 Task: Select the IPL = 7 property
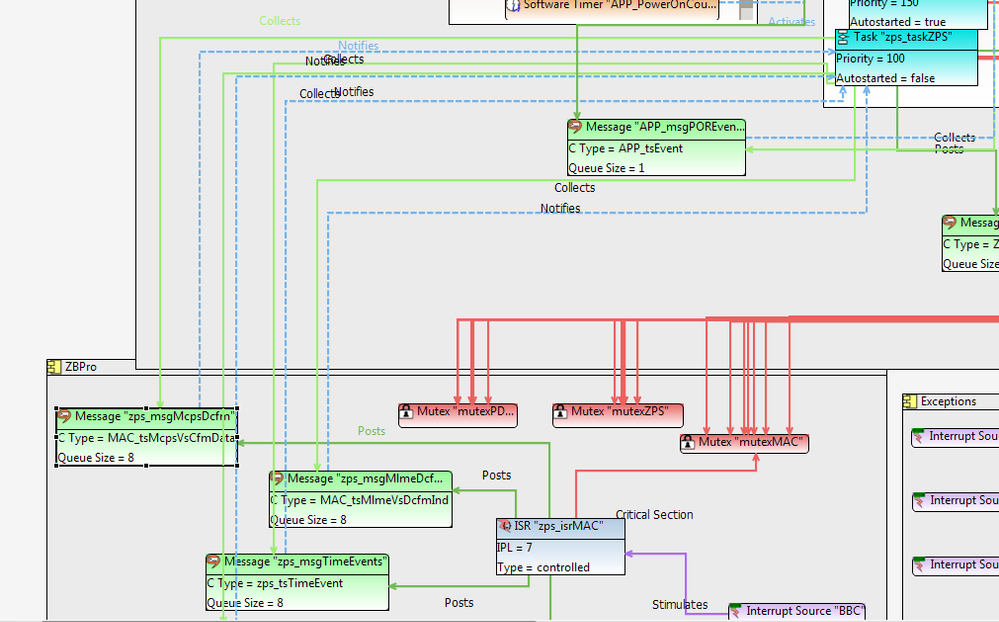click(515, 547)
